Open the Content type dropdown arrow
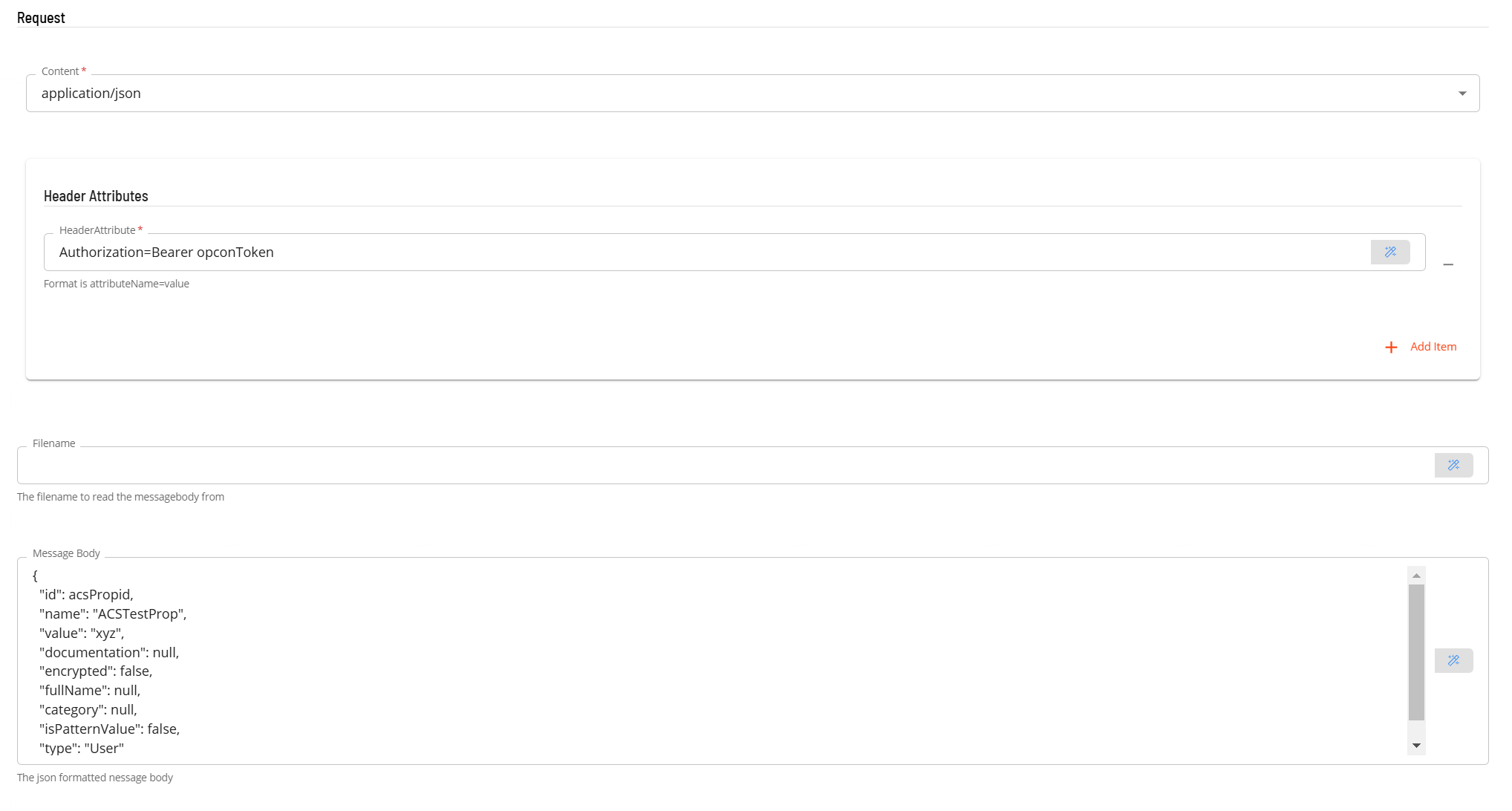The image size is (1512, 811). tap(1462, 94)
